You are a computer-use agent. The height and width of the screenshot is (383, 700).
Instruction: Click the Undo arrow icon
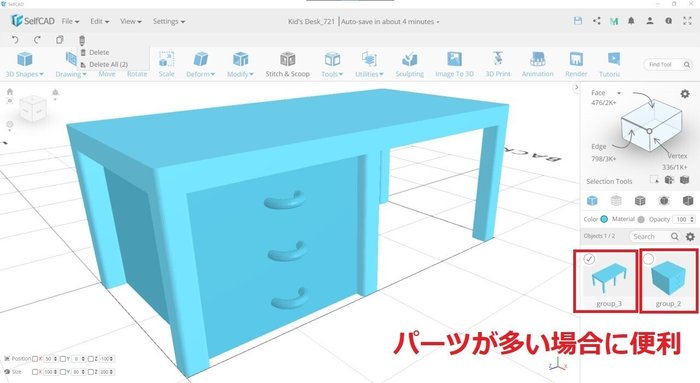15,40
